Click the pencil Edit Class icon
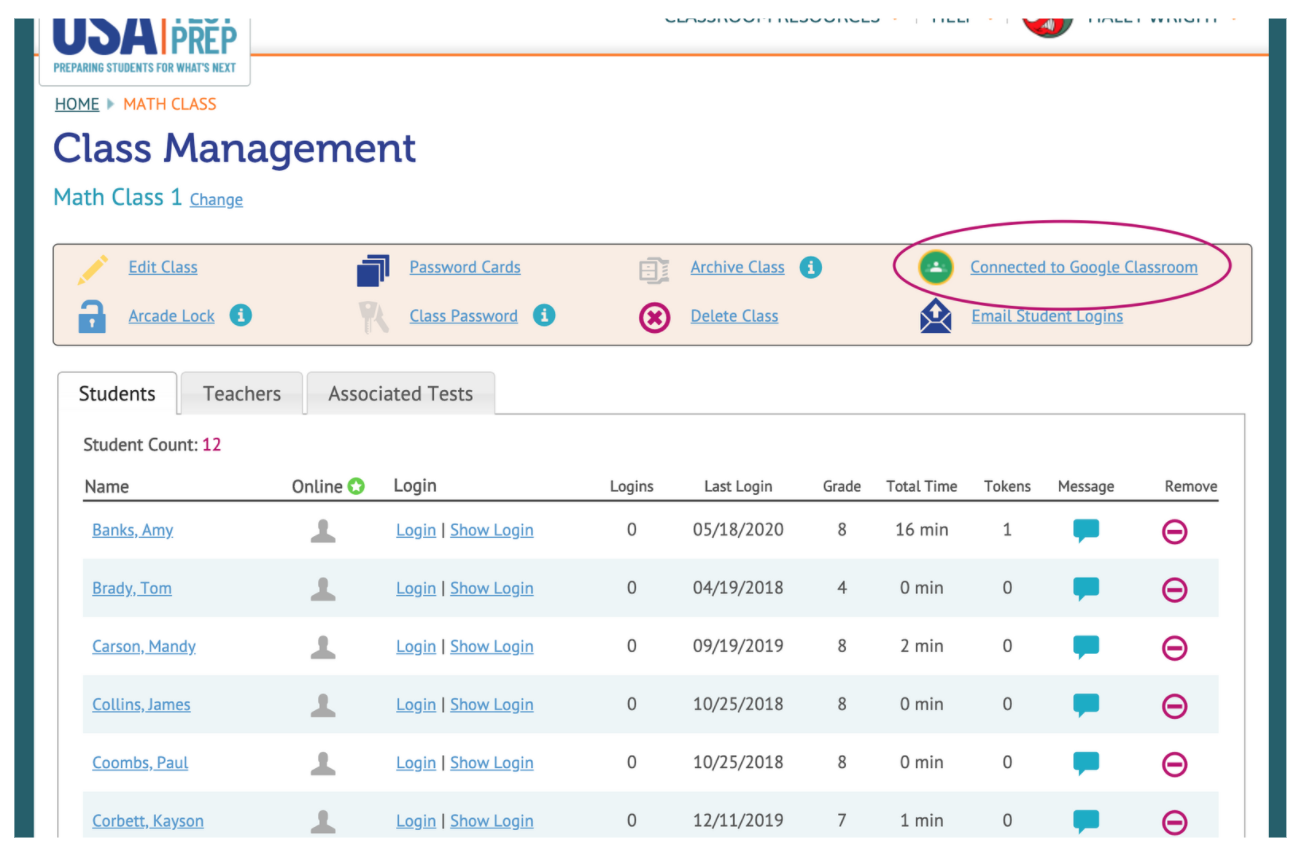This screenshot has height=857, width=1316. click(x=93, y=269)
